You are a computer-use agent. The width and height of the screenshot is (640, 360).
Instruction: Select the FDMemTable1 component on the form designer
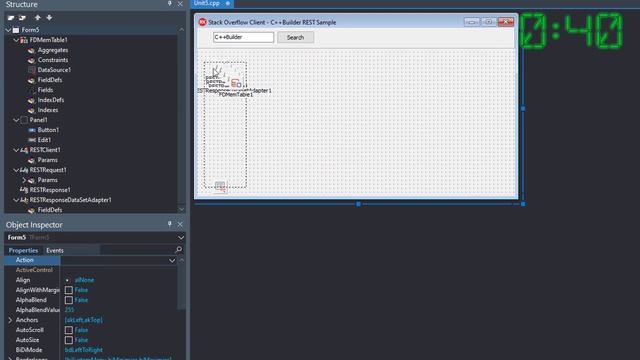pos(236,84)
